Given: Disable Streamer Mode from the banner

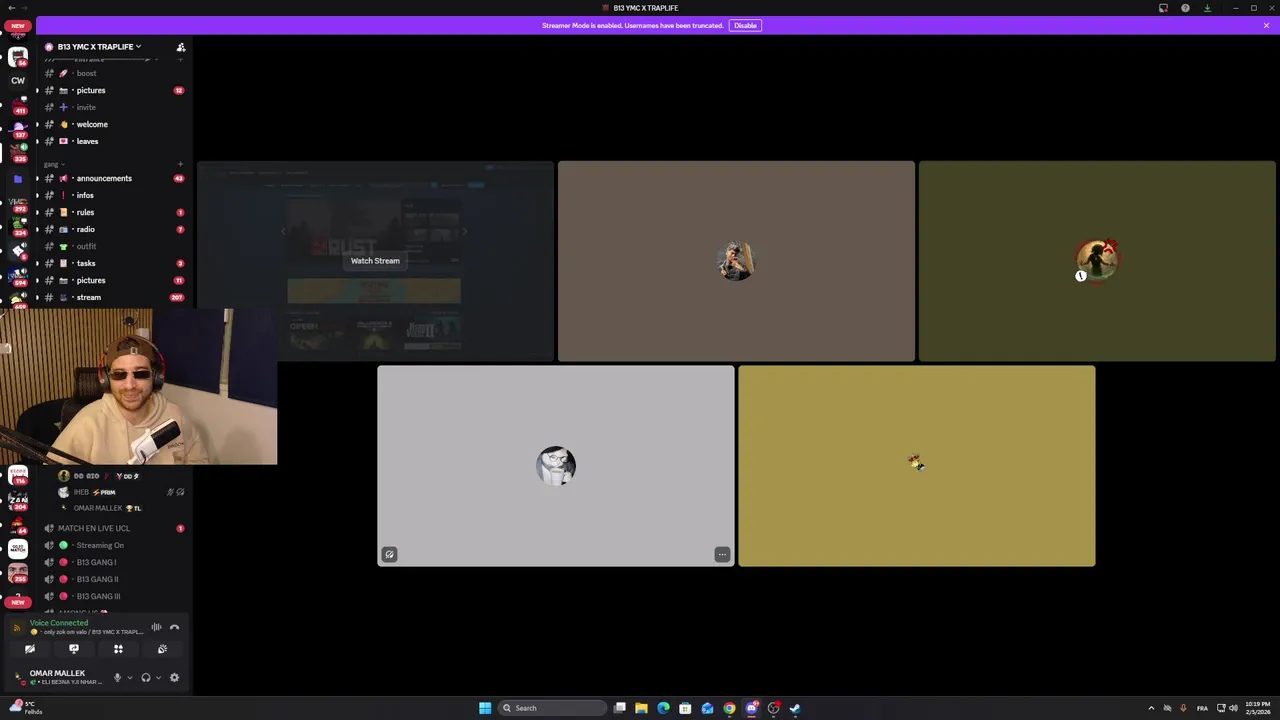Looking at the screenshot, I should pos(745,25).
